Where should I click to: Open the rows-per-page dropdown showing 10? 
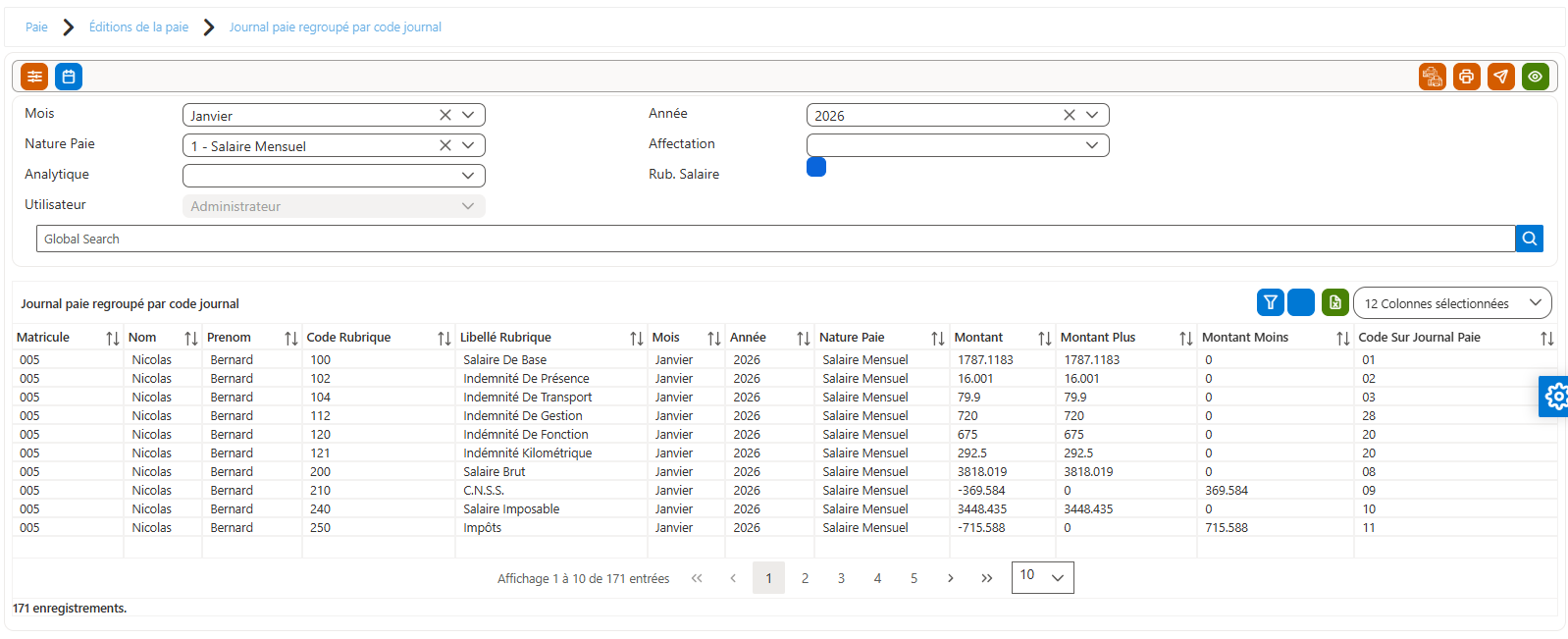1043,577
